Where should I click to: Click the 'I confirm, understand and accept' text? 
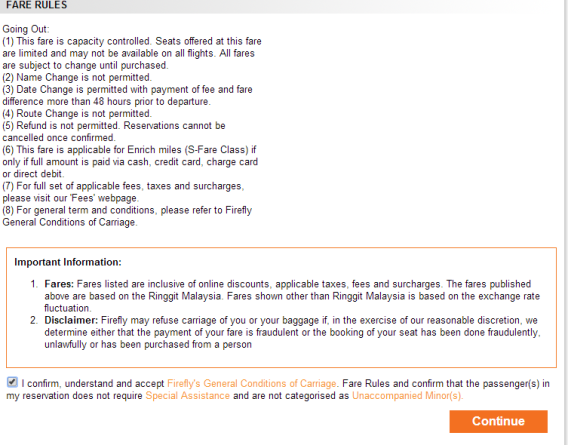click(x=93, y=383)
